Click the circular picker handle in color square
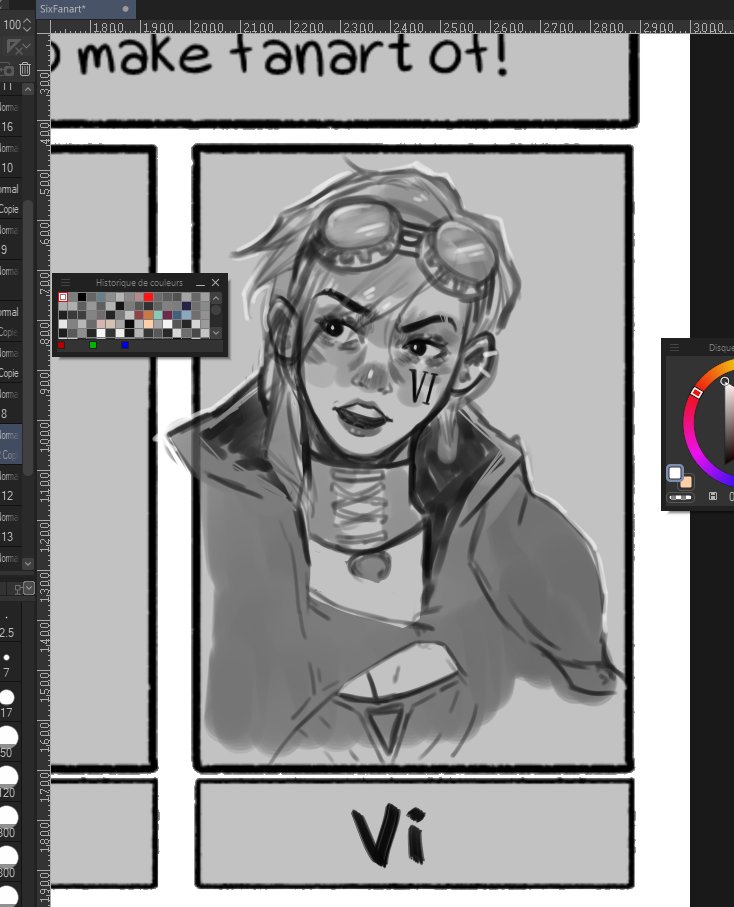The image size is (734, 907). tap(725, 381)
